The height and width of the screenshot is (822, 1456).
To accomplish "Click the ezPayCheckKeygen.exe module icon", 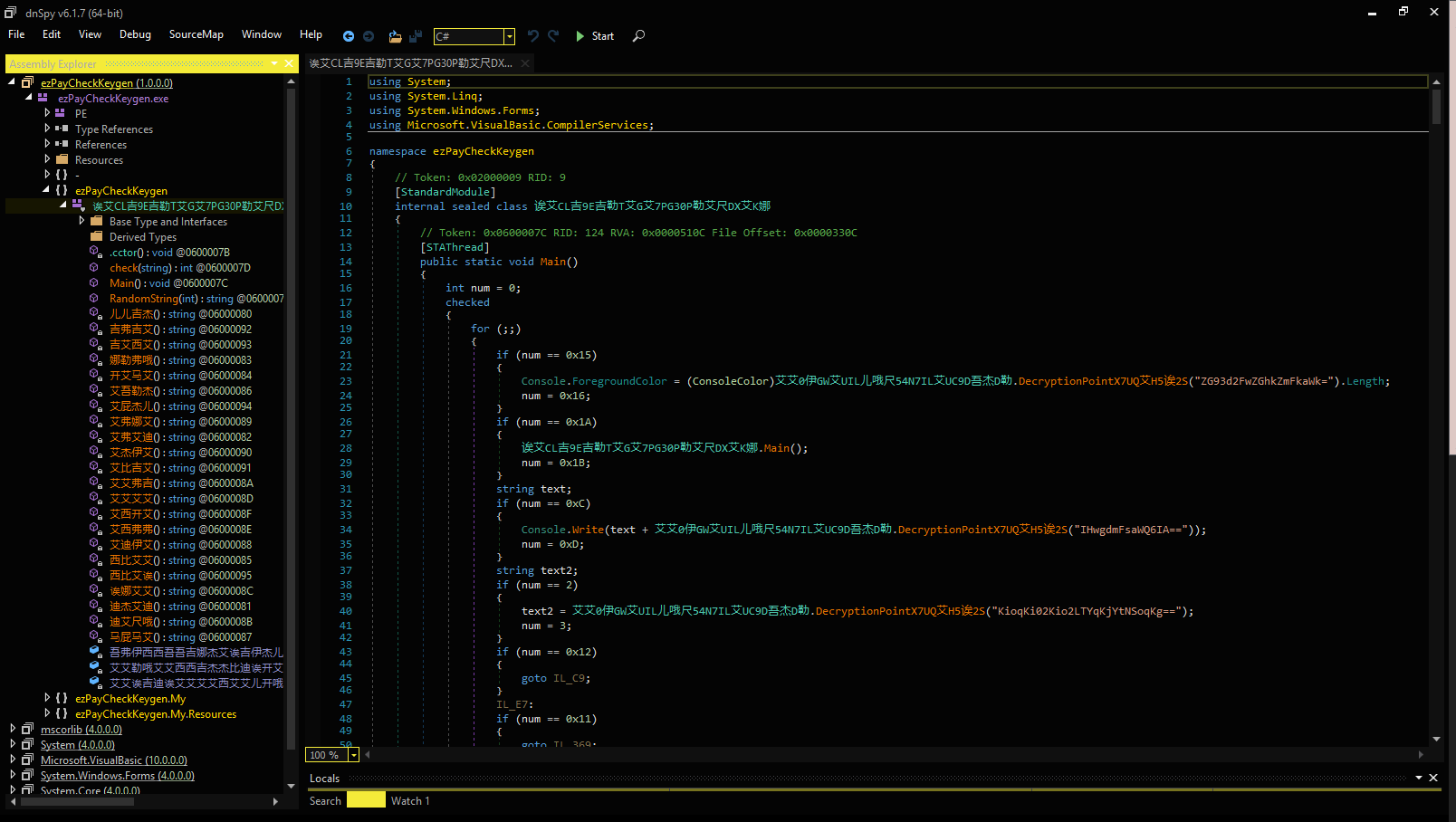I will 43,98.
